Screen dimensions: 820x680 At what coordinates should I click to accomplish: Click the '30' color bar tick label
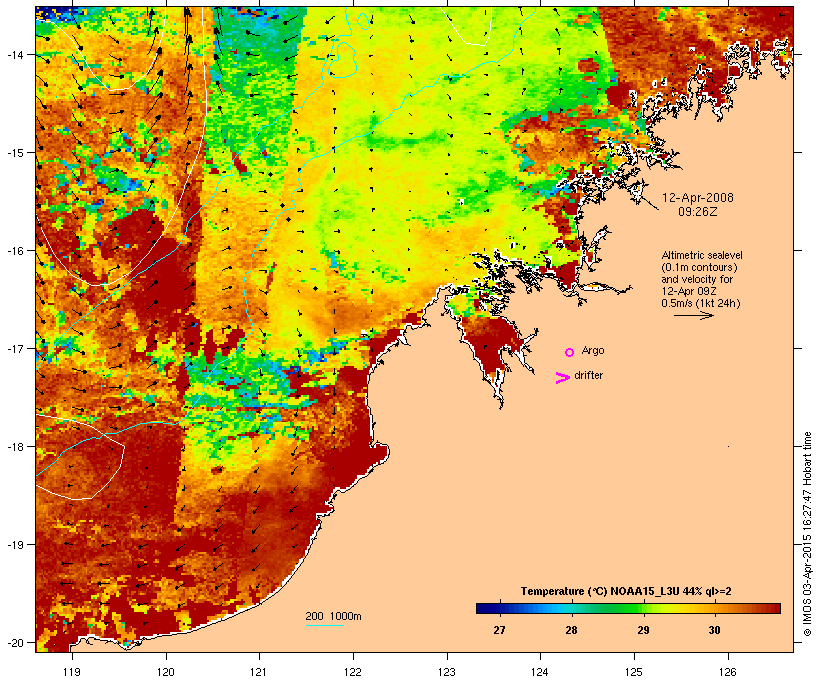[714, 630]
